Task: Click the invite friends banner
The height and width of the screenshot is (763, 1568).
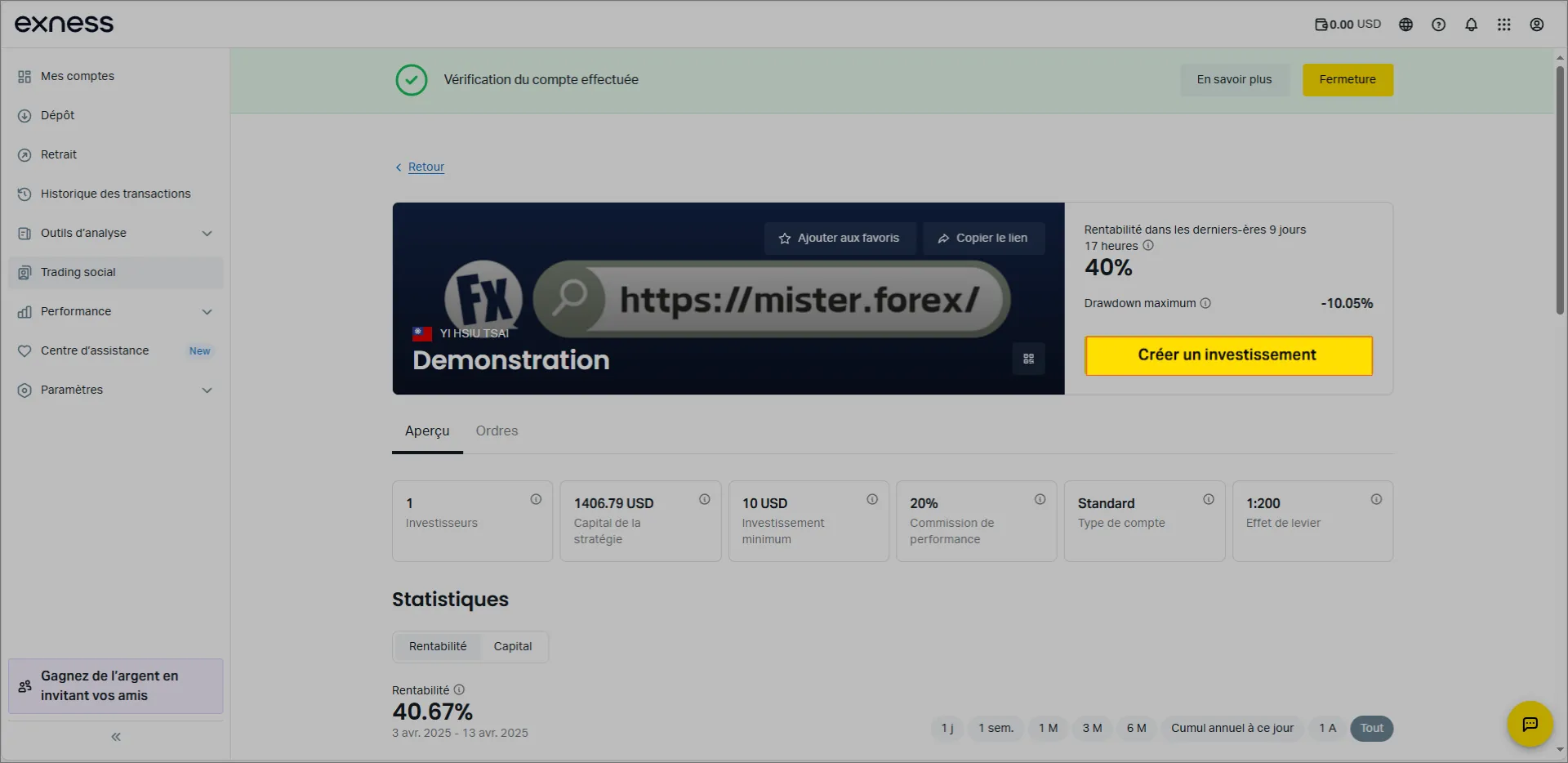Action: [x=115, y=686]
